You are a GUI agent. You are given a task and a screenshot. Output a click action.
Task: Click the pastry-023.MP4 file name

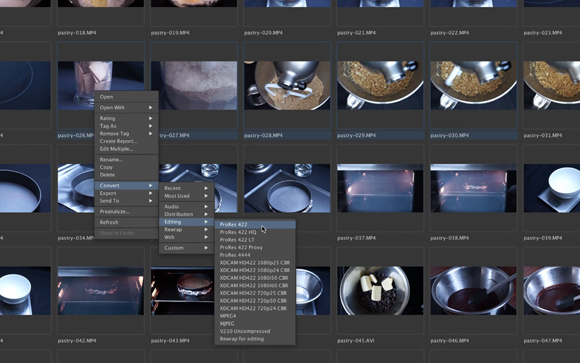[543, 33]
